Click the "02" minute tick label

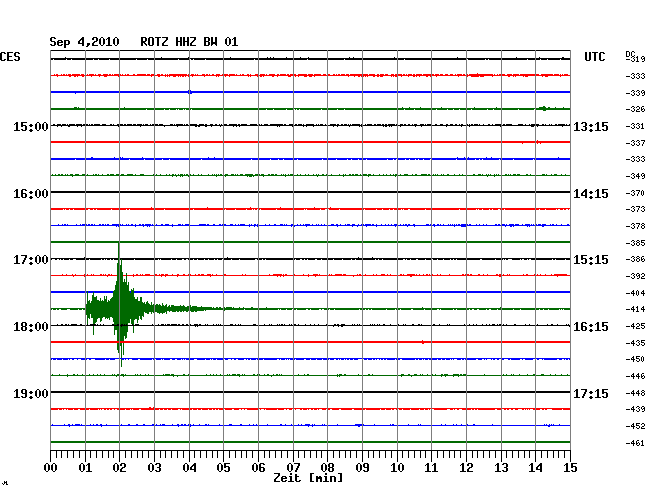point(119,467)
